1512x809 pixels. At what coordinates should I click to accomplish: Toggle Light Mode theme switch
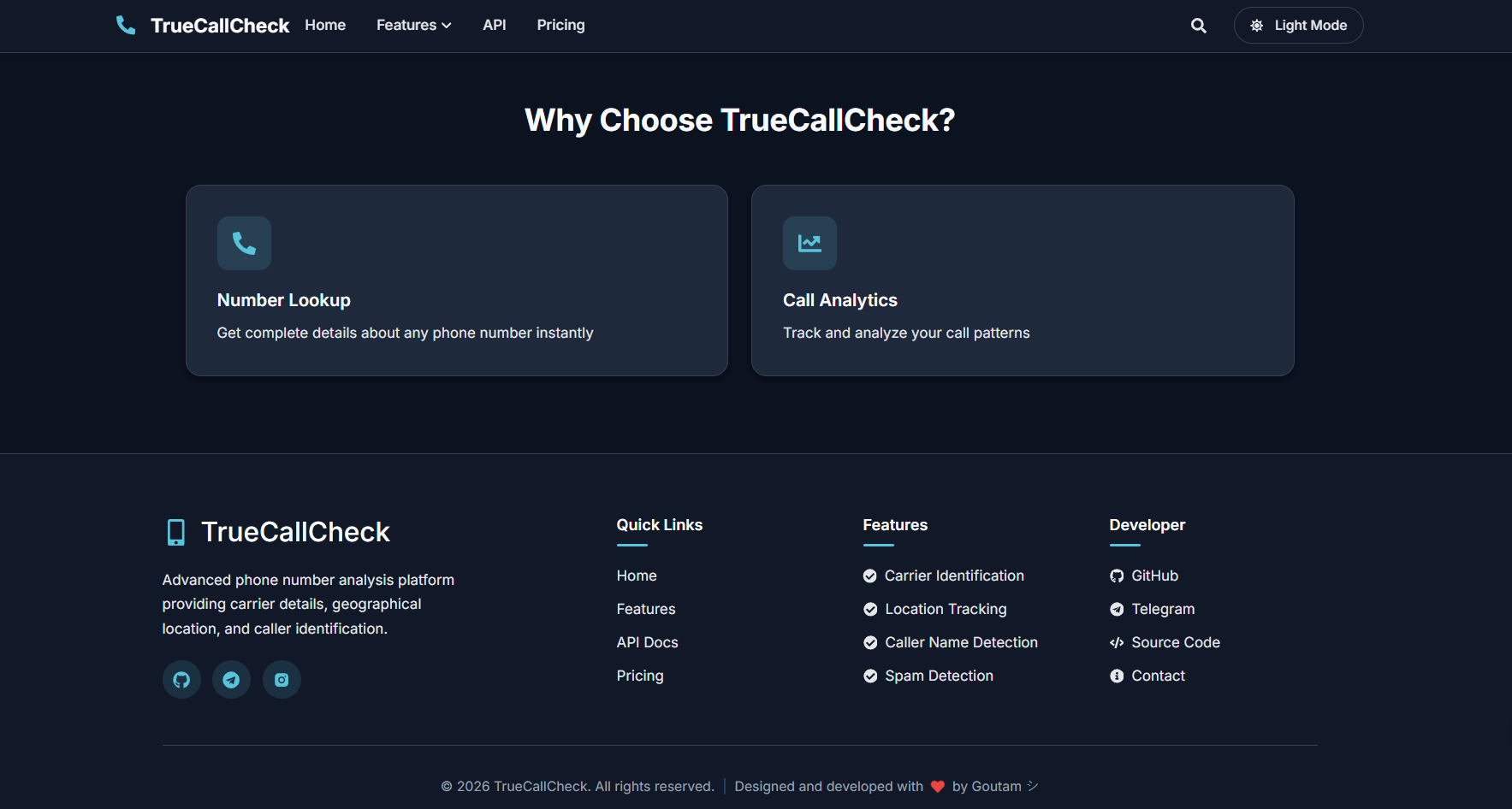(x=1298, y=26)
